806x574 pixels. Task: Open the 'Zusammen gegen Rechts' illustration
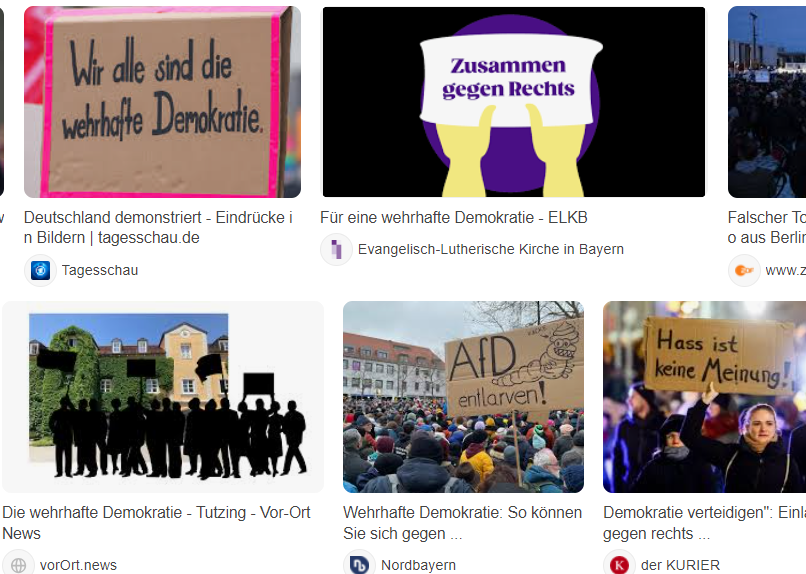[x=514, y=102]
